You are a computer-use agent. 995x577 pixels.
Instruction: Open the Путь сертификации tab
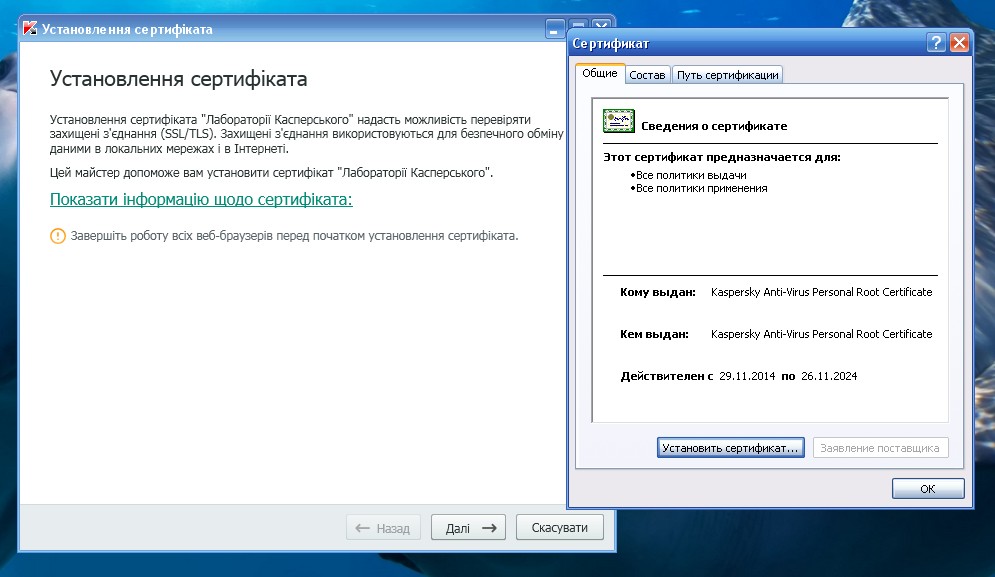click(727, 75)
